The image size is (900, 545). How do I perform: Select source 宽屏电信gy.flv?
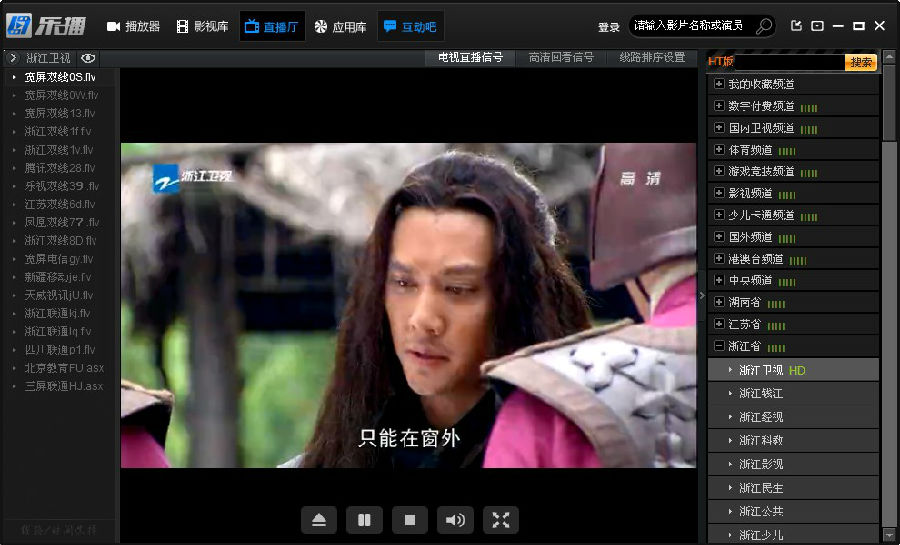(x=61, y=259)
